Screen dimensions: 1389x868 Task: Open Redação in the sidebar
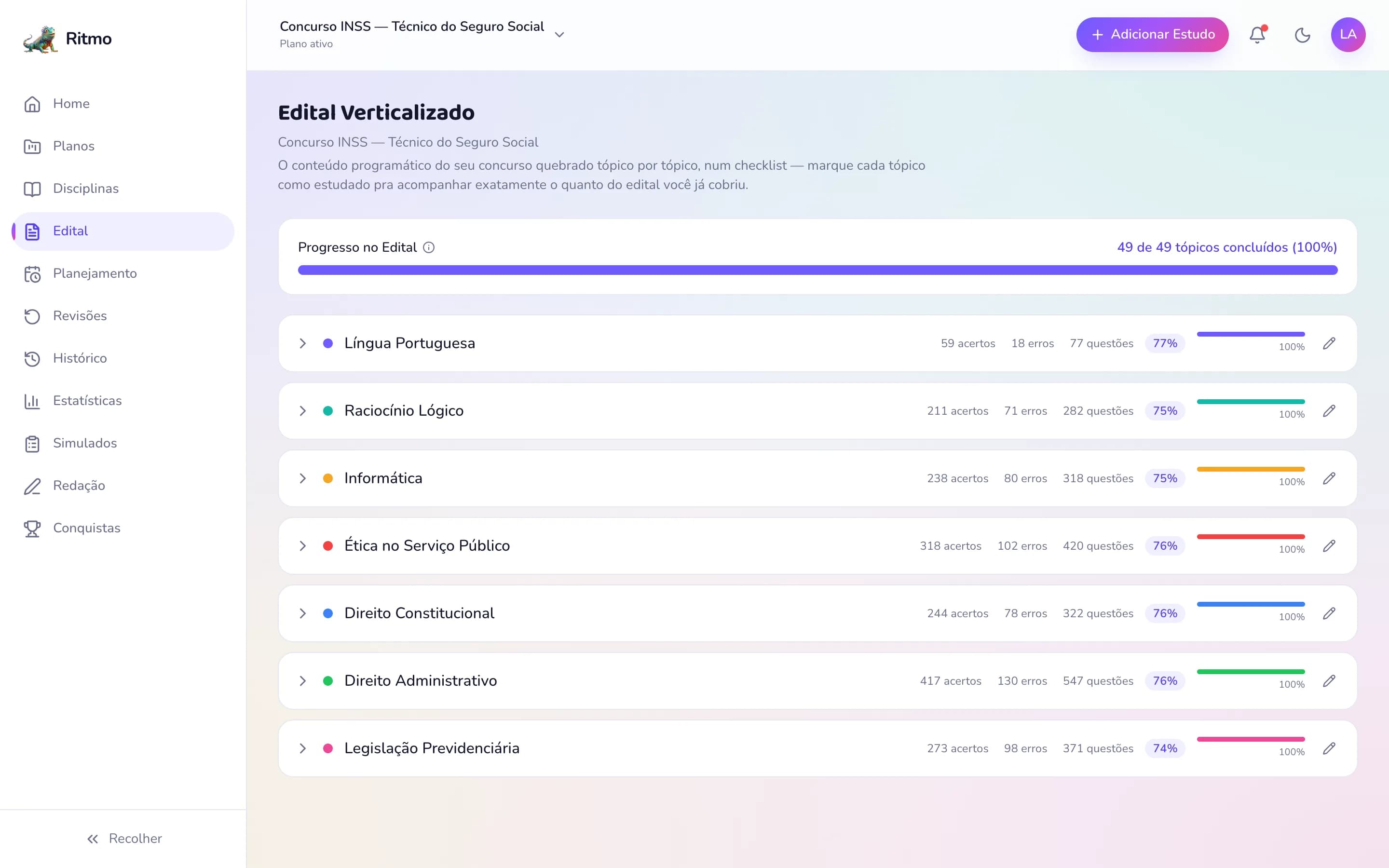[123, 486]
